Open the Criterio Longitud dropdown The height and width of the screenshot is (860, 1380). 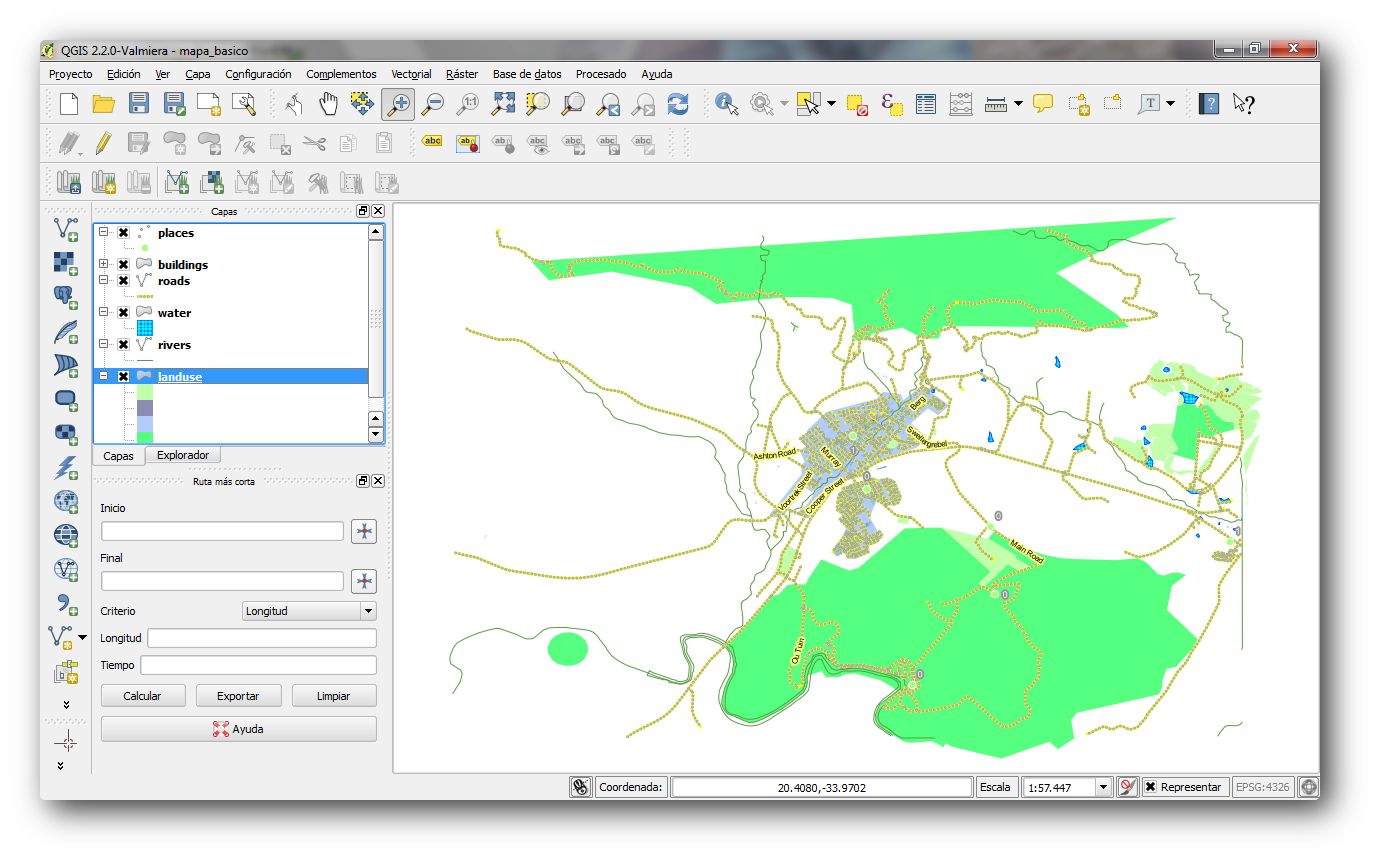click(x=309, y=611)
